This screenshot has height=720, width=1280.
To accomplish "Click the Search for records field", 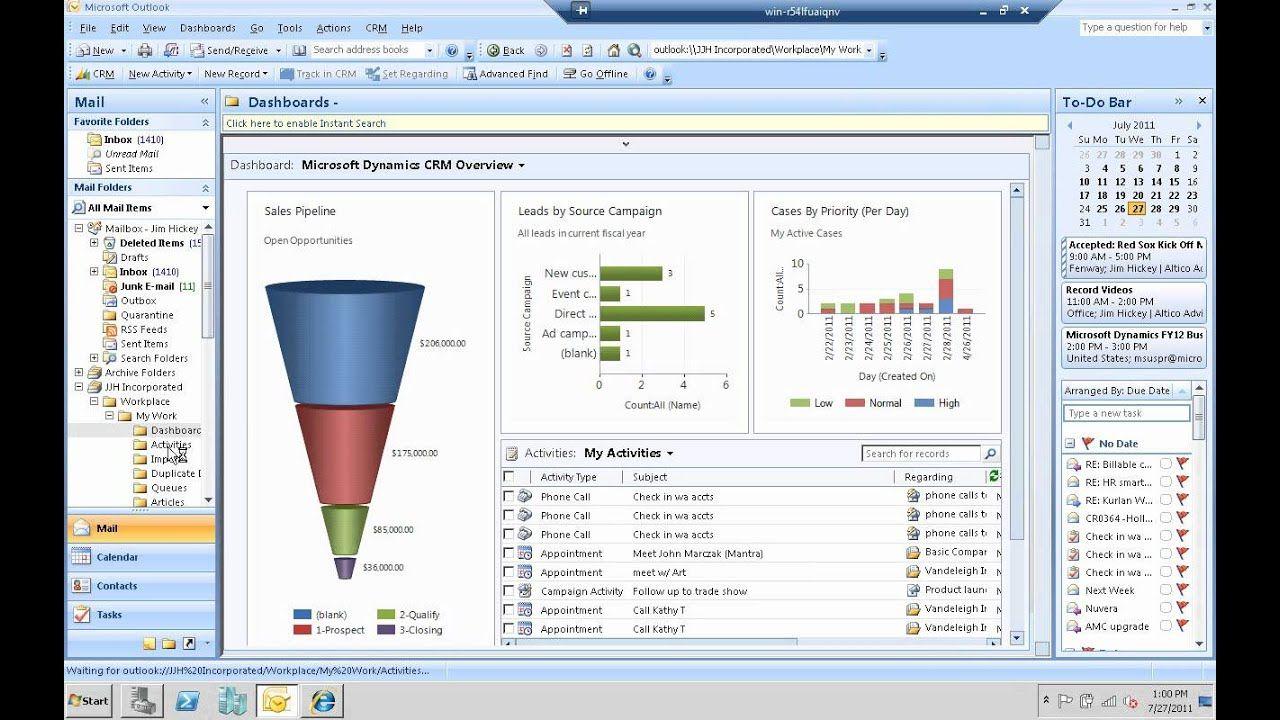I will [x=921, y=453].
